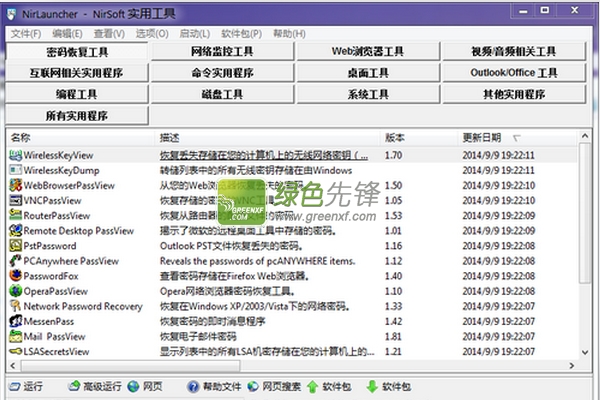Select the 桌面工具 category

point(368,73)
